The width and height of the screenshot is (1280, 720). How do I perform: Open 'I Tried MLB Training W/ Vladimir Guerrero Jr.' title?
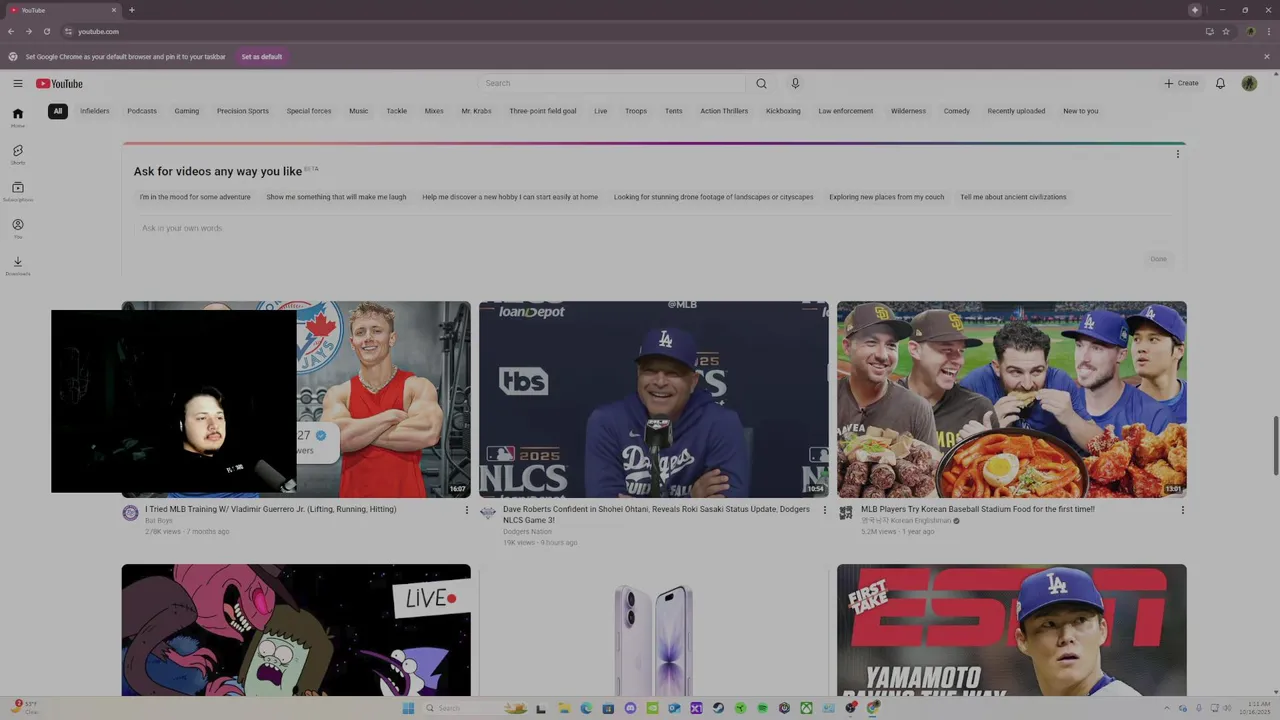(271, 509)
